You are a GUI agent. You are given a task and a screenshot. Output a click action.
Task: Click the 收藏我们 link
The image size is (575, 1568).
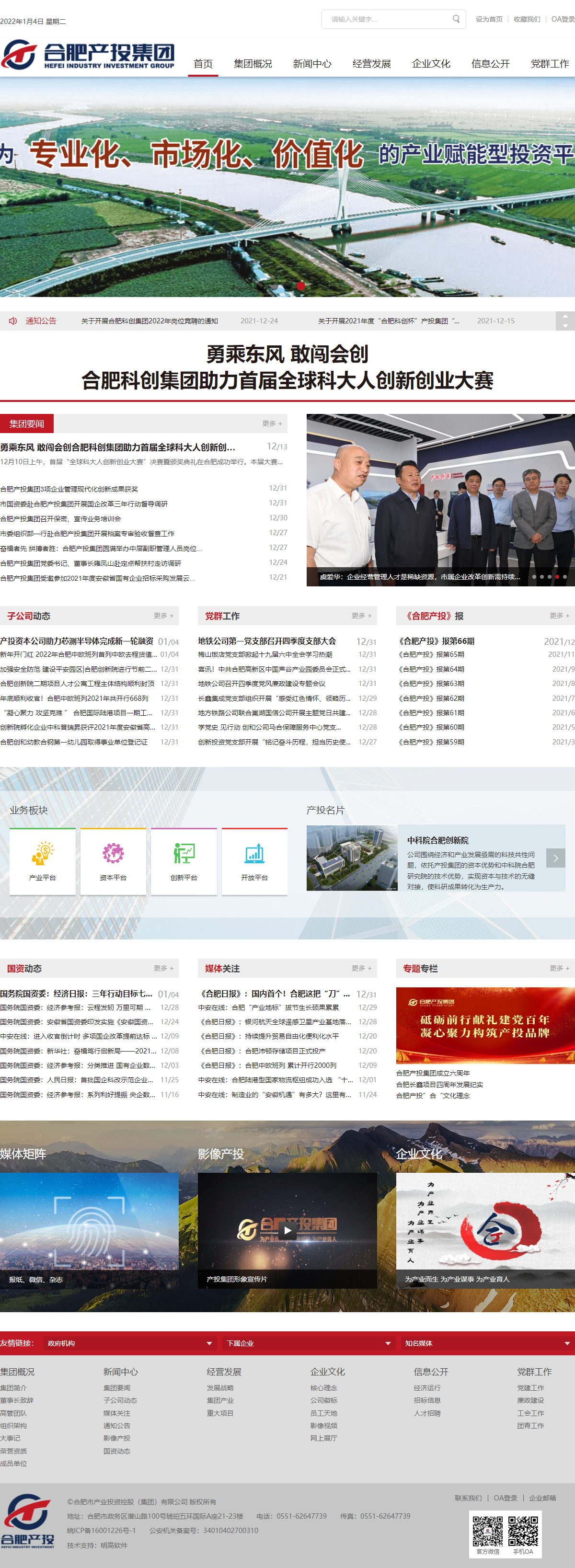click(527, 20)
